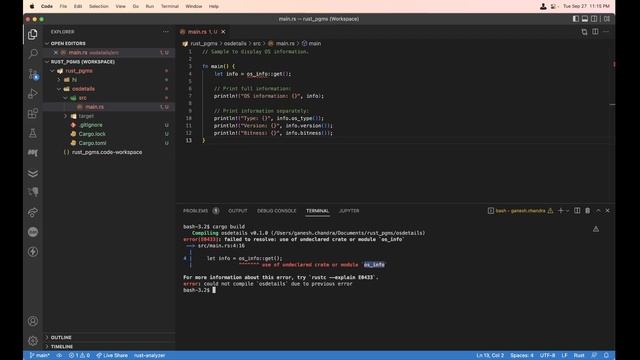Collapse the RUST_PGMS workspace section
Screen dimensions: 640x360
tap(47, 62)
